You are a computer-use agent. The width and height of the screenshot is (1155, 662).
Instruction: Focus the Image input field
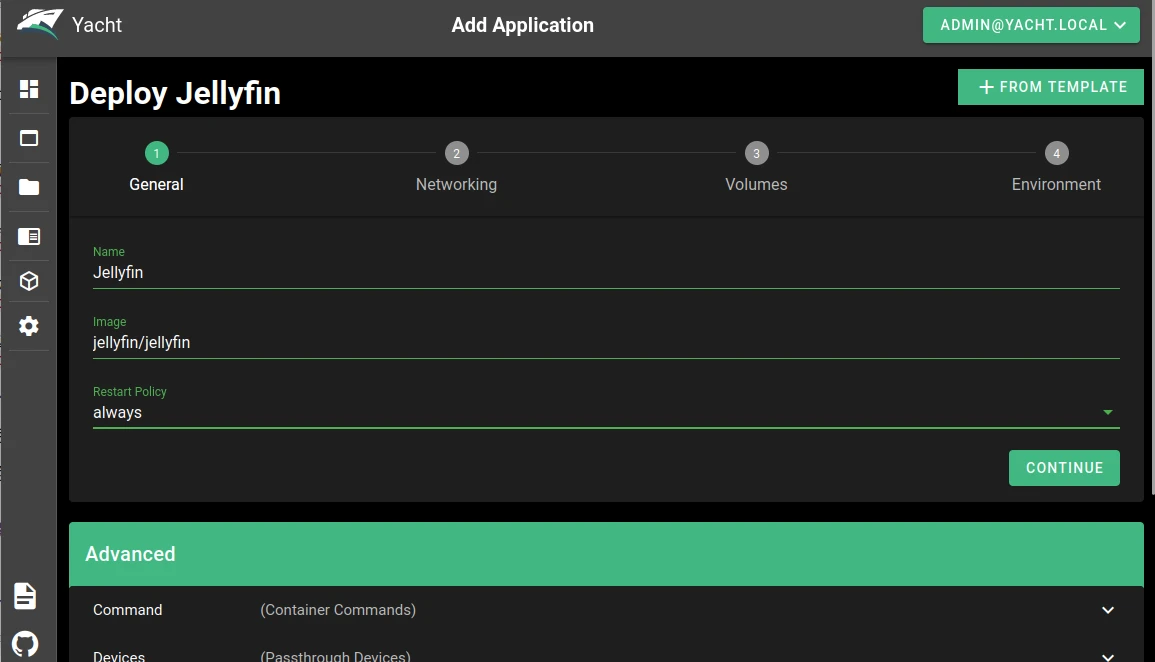[x=605, y=342]
